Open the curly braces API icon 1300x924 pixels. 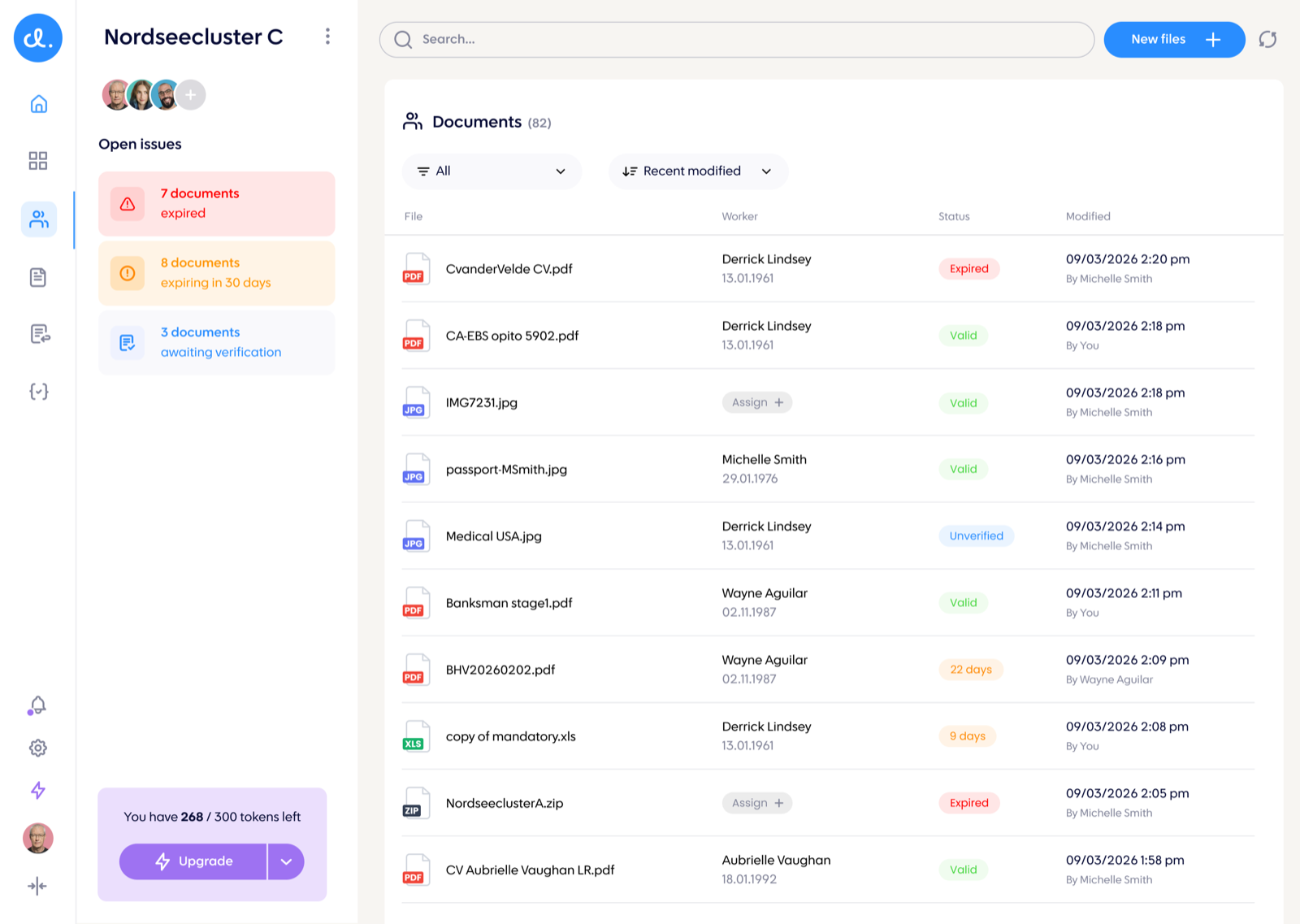point(38,392)
